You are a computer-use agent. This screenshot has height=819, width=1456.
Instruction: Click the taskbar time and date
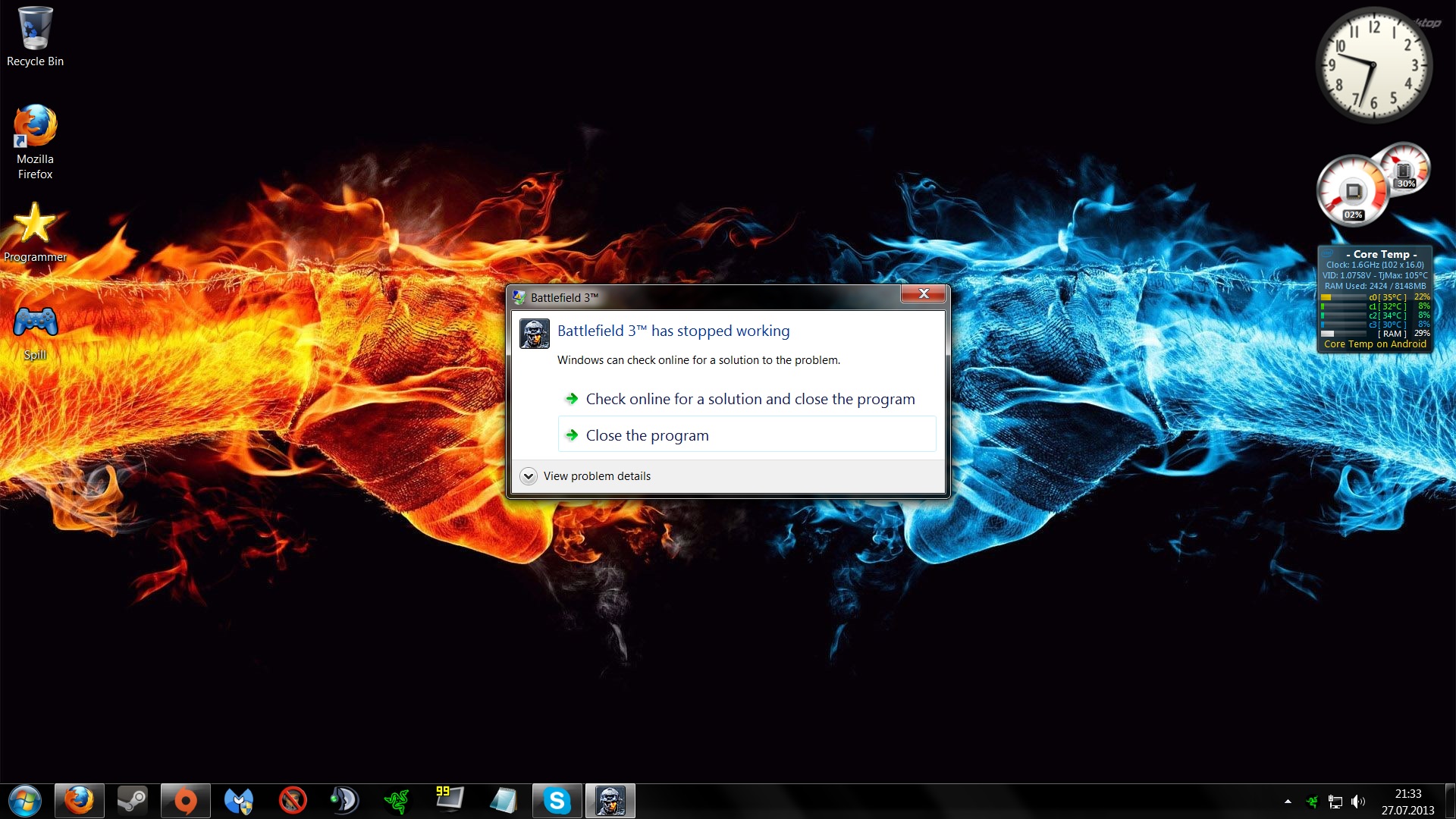pyautogui.click(x=1407, y=802)
